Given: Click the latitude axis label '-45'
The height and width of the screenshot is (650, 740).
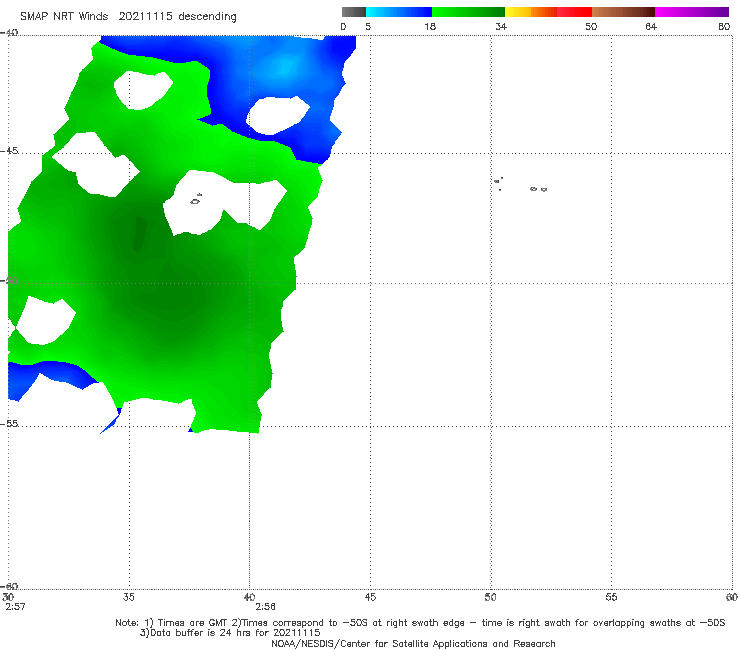Looking at the screenshot, I should pyautogui.click(x=9, y=151).
